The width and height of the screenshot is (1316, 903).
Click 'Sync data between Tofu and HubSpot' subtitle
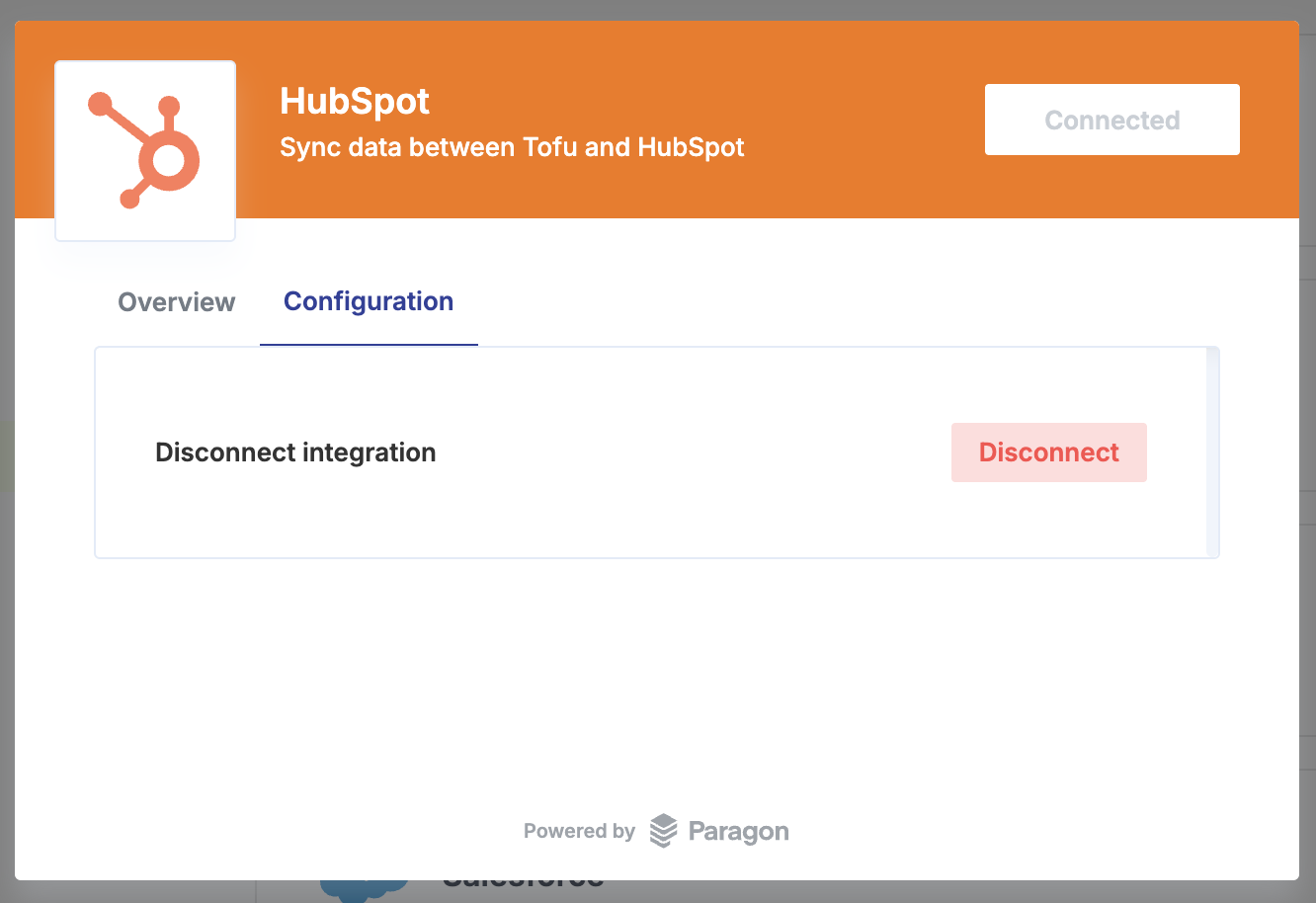tap(512, 148)
